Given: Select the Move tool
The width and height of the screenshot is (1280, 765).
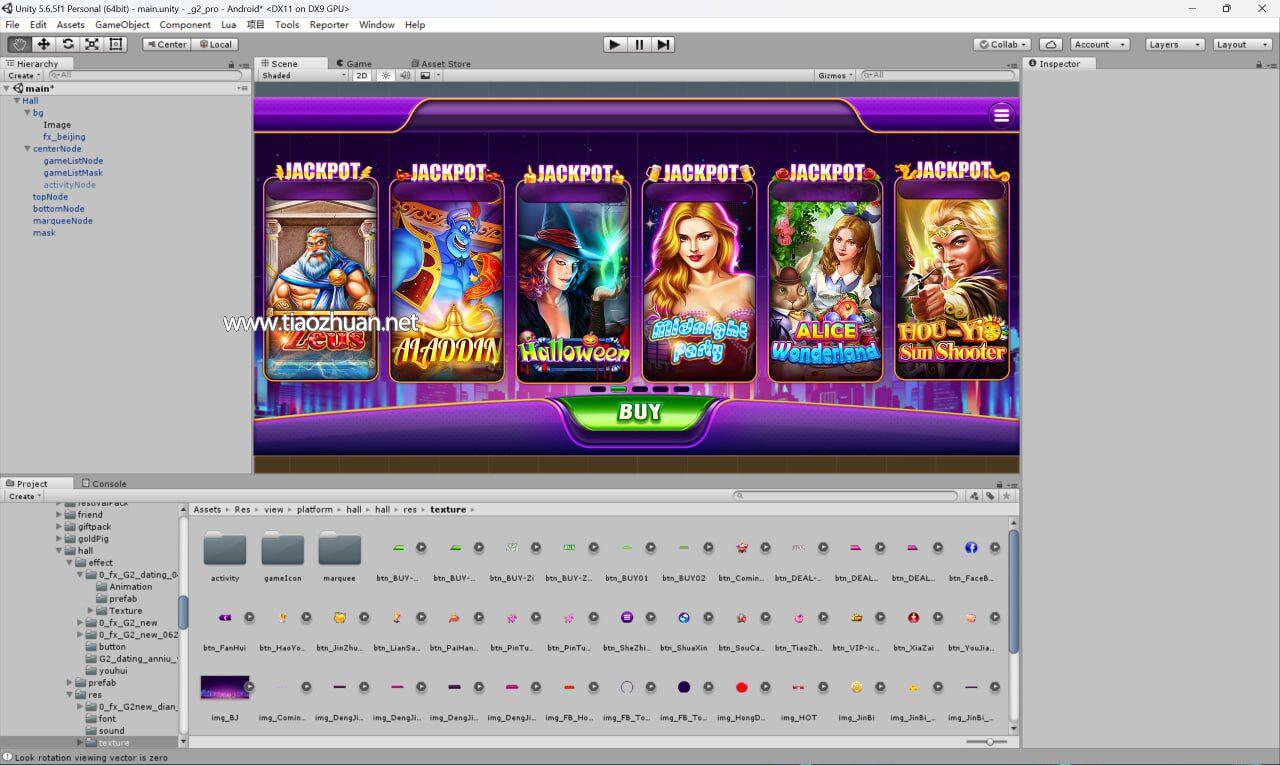Looking at the screenshot, I should pos(44,44).
